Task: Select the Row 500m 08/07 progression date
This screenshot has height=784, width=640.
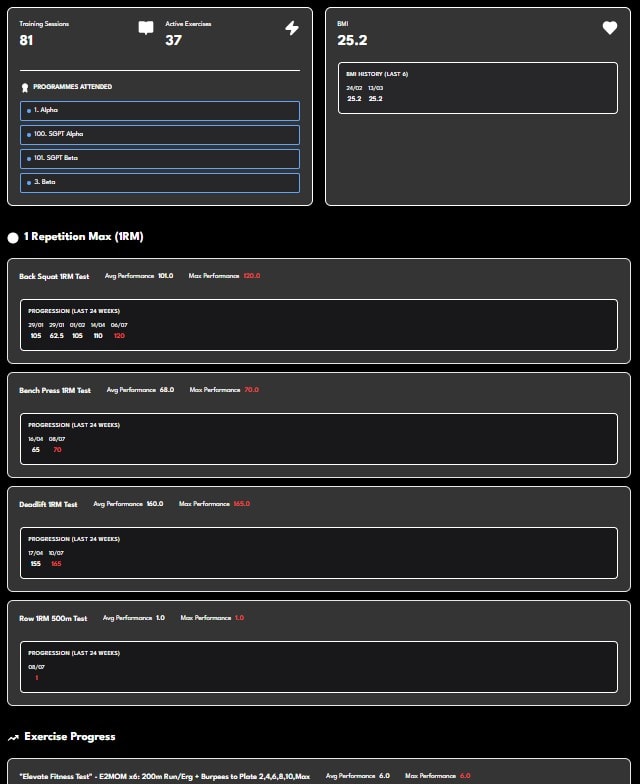Action: pos(36,667)
